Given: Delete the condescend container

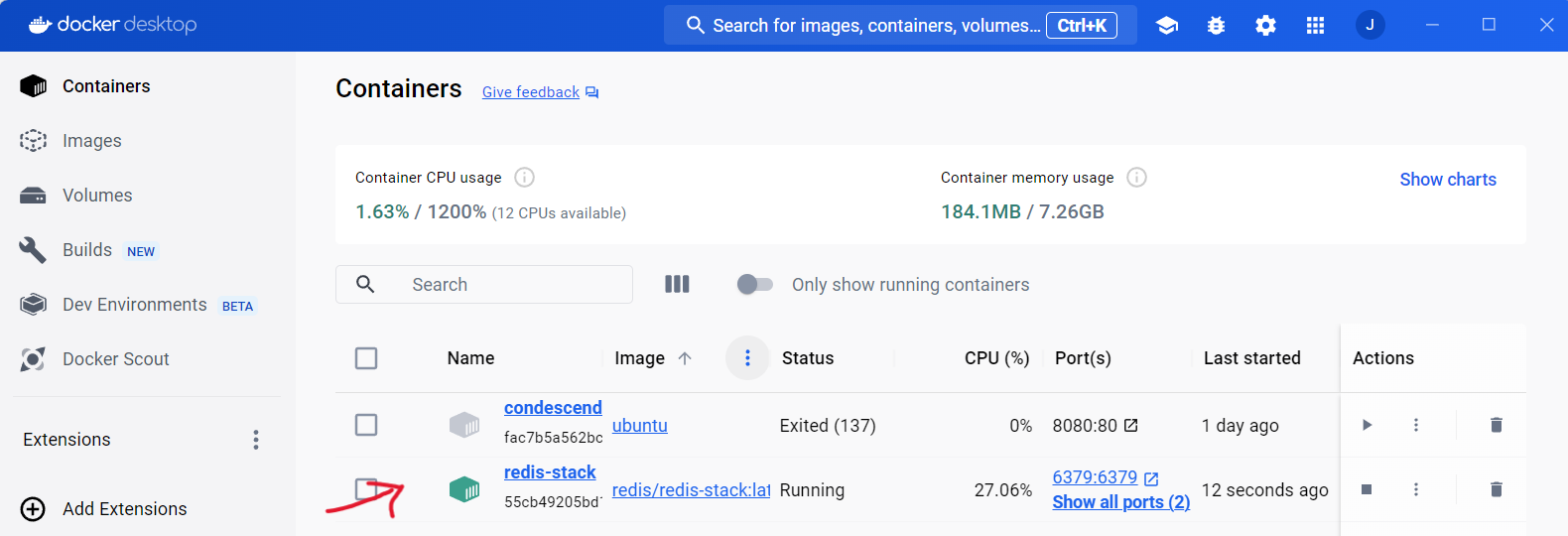Looking at the screenshot, I should [1496, 425].
